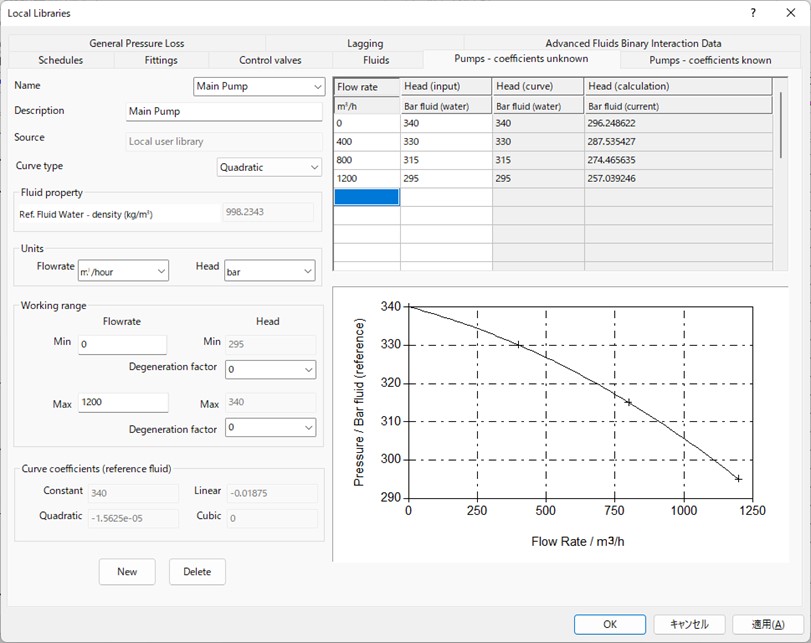Click the m³/h unit cell under Flow rate
The width and height of the screenshot is (811, 643).
[x=367, y=106]
